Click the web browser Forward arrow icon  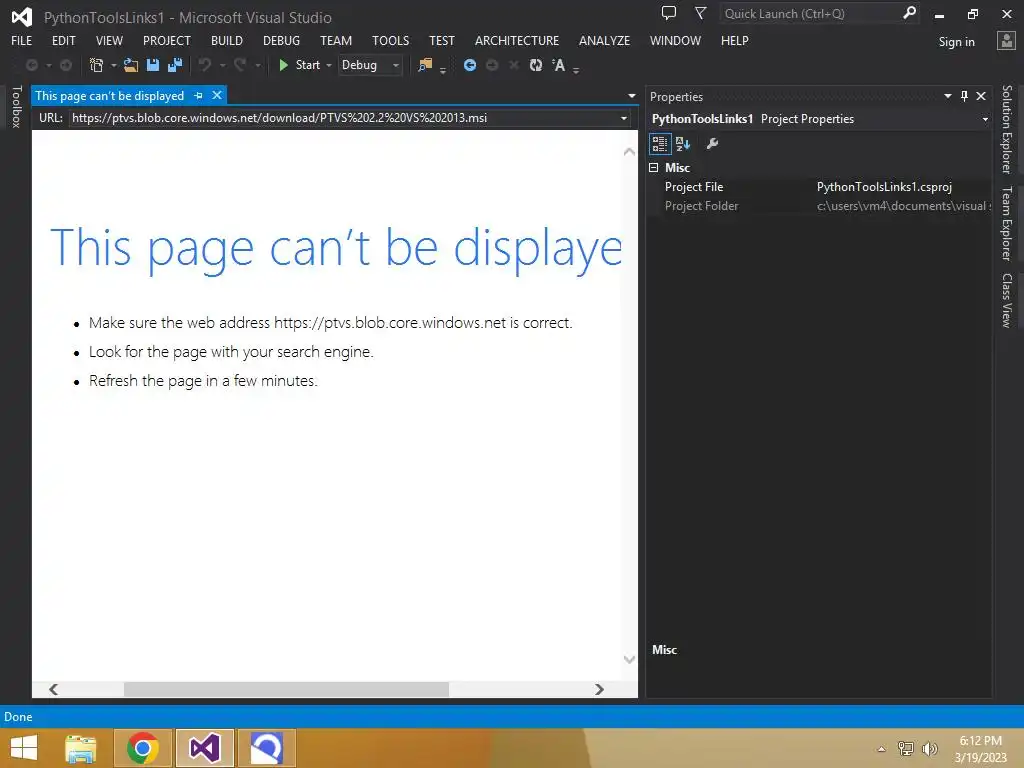492,65
